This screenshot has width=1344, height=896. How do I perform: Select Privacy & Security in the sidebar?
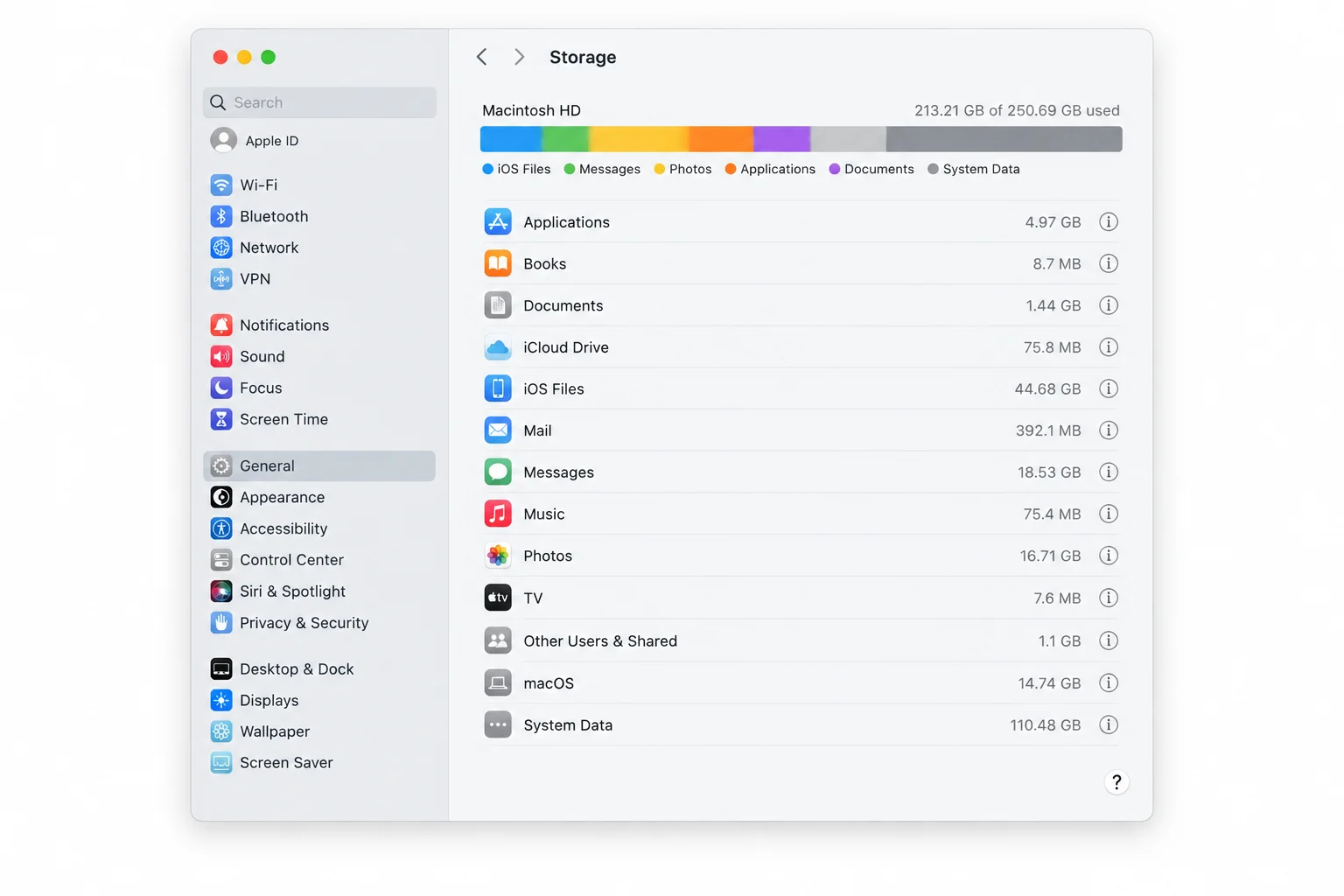pyautogui.click(x=319, y=623)
